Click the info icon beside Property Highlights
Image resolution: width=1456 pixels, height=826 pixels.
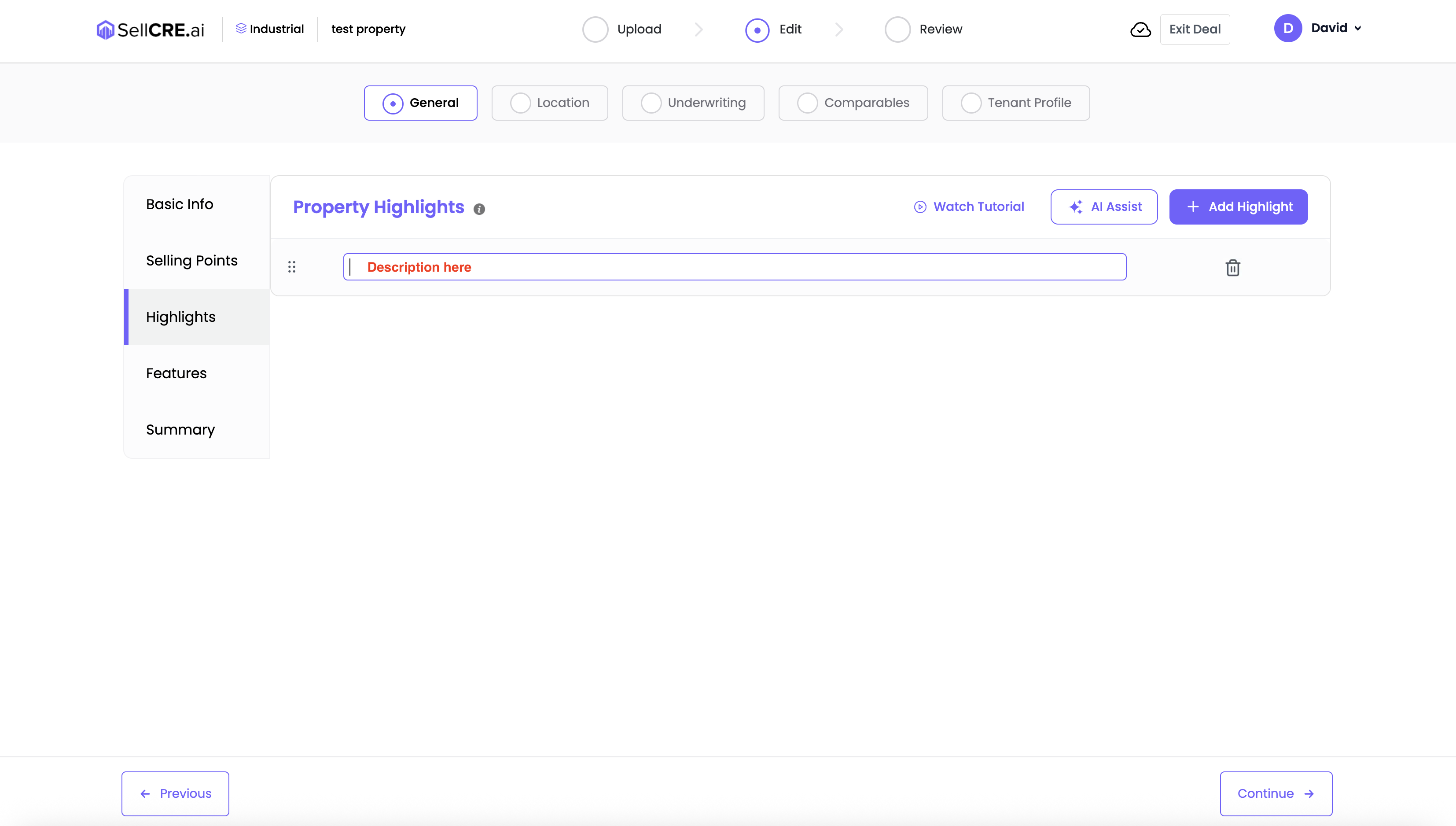click(x=479, y=209)
